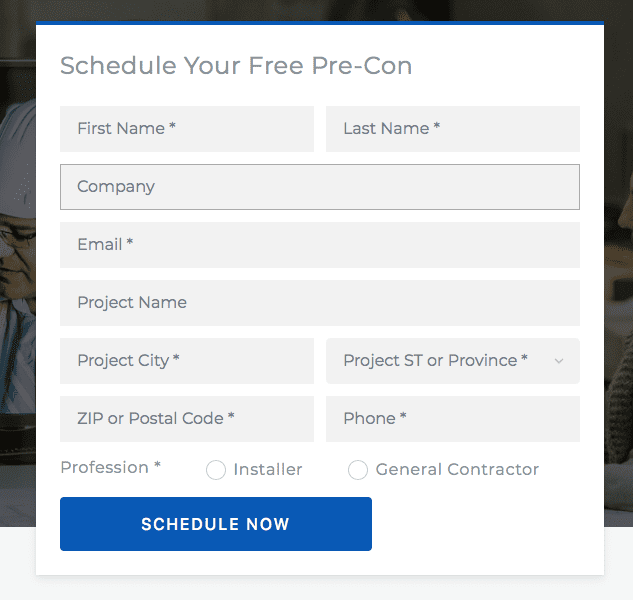Click the Phone input field
The width and height of the screenshot is (633, 600).
[452, 419]
